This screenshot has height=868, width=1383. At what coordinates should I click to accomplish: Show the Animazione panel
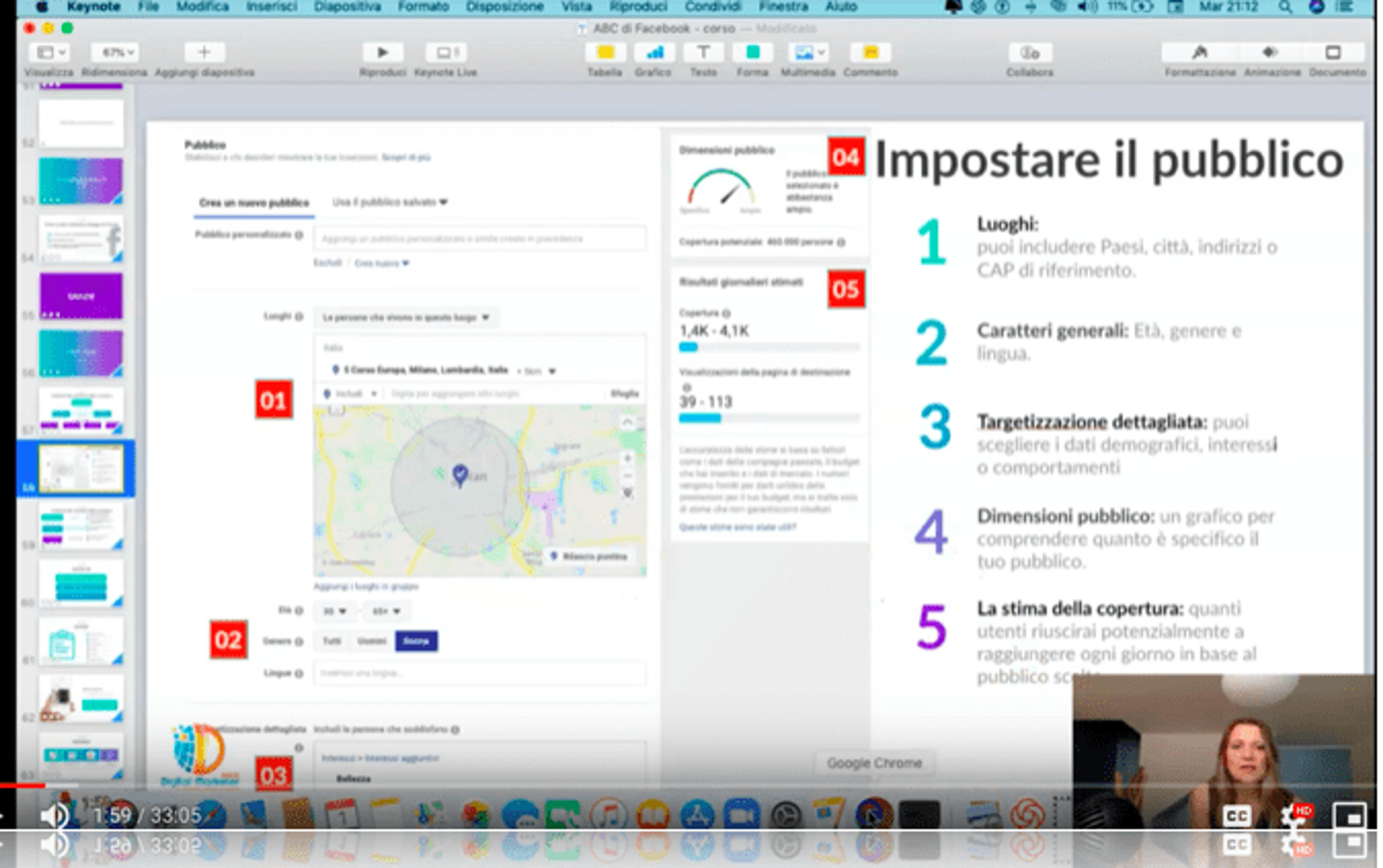(x=1270, y=53)
